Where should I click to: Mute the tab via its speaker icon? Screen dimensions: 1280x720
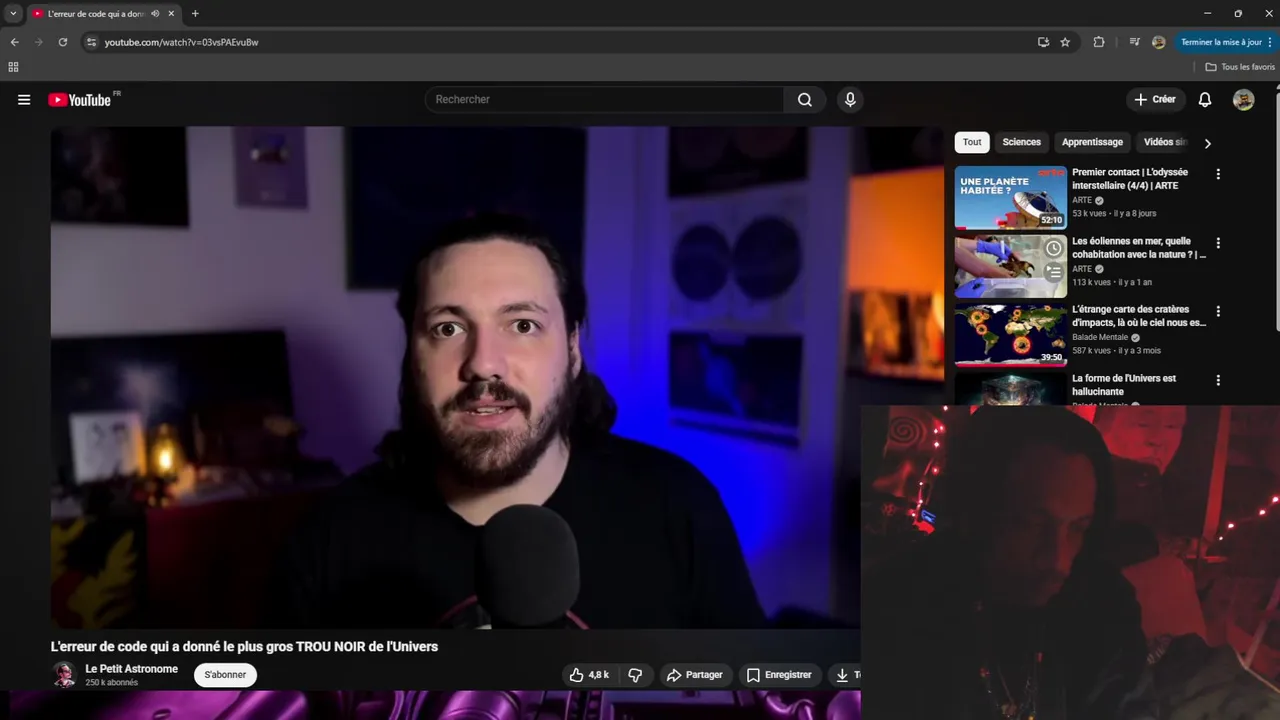(x=155, y=14)
